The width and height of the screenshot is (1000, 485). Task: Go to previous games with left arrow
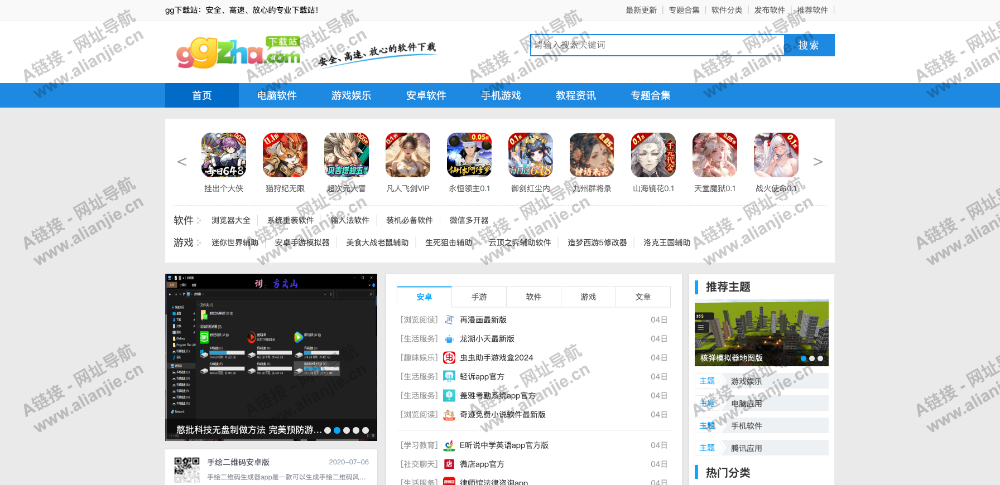point(182,161)
